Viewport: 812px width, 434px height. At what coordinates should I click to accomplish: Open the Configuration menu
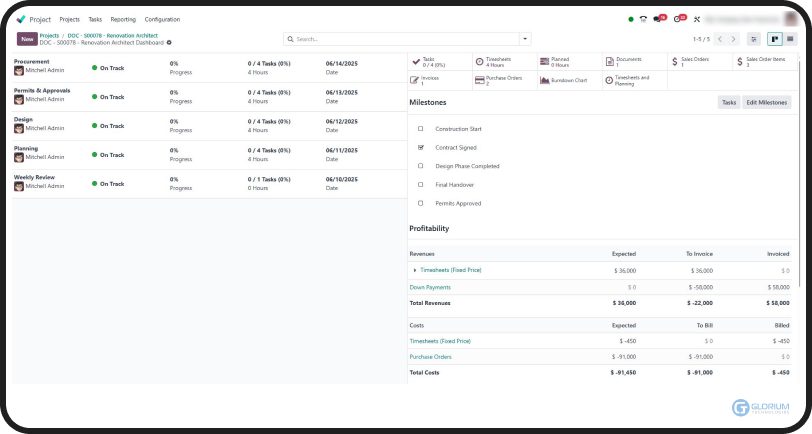click(x=162, y=19)
